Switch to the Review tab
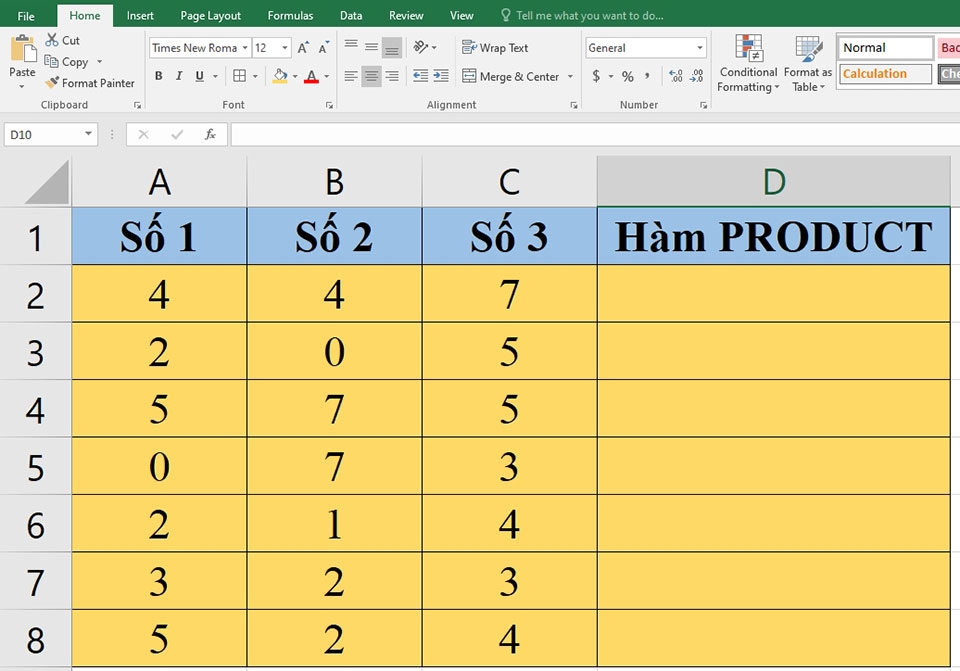 [x=406, y=16]
